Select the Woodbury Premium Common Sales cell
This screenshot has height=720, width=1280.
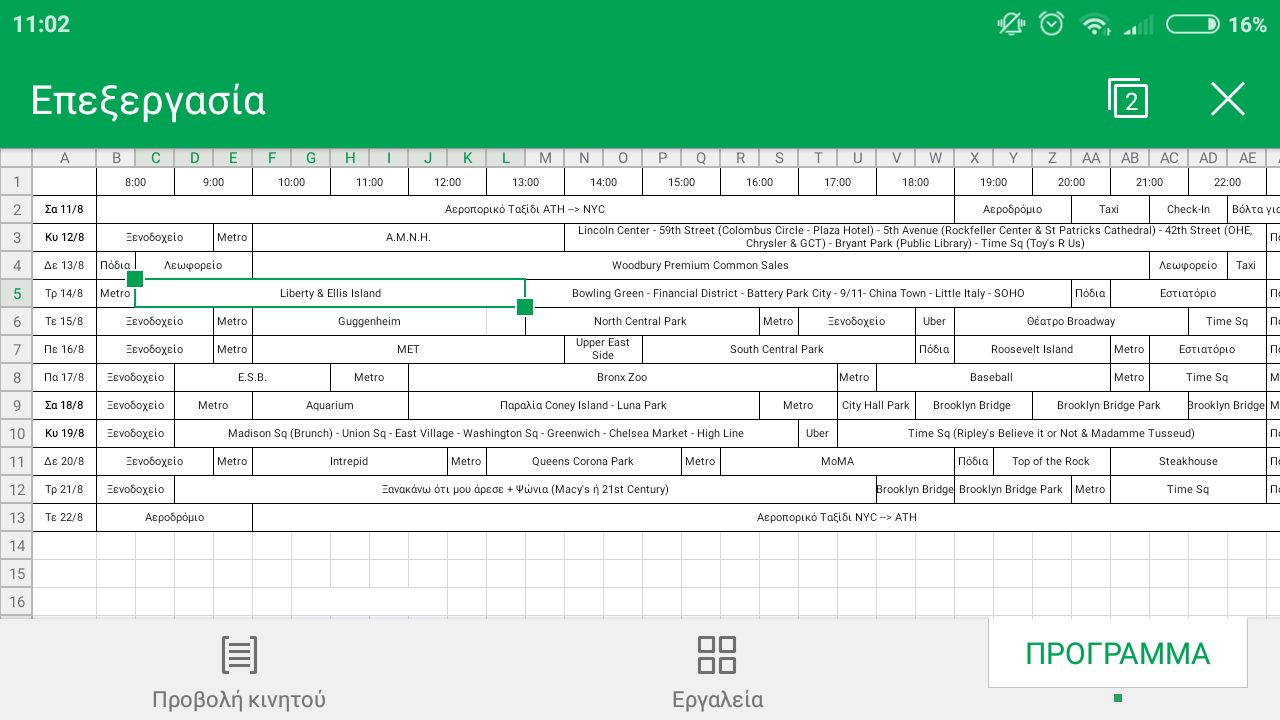(700, 265)
